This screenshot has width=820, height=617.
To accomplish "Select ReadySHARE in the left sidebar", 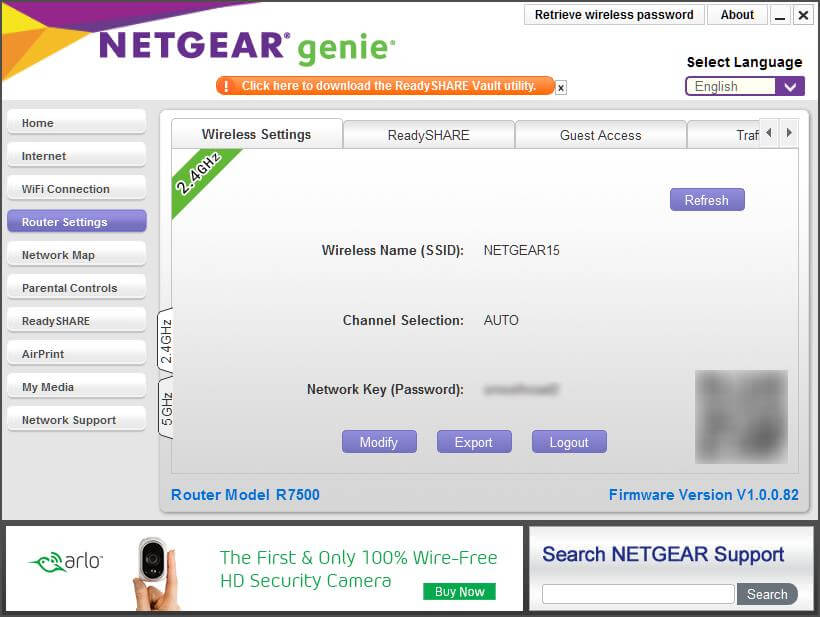I will tap(77, 321).
